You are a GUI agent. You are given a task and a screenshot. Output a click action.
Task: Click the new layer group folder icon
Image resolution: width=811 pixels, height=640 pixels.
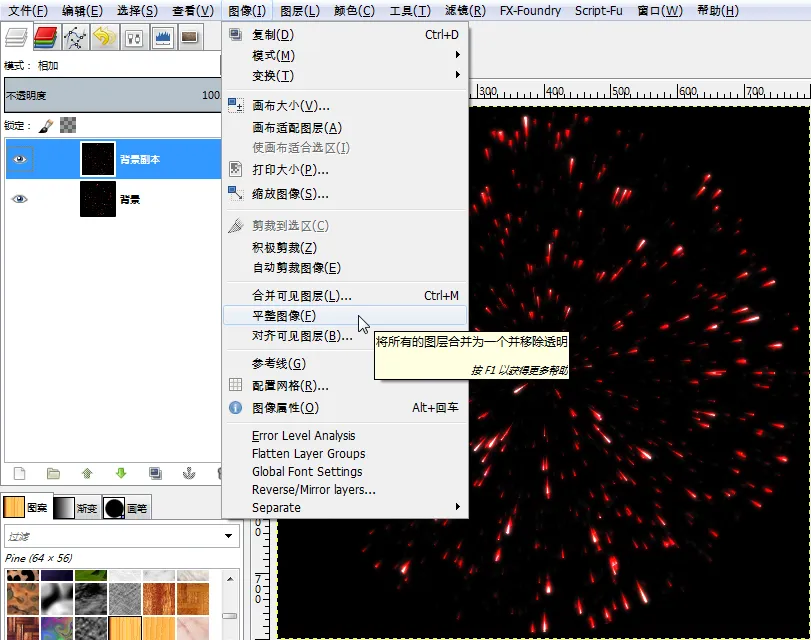pyautogui.click(x=53, y=473)
